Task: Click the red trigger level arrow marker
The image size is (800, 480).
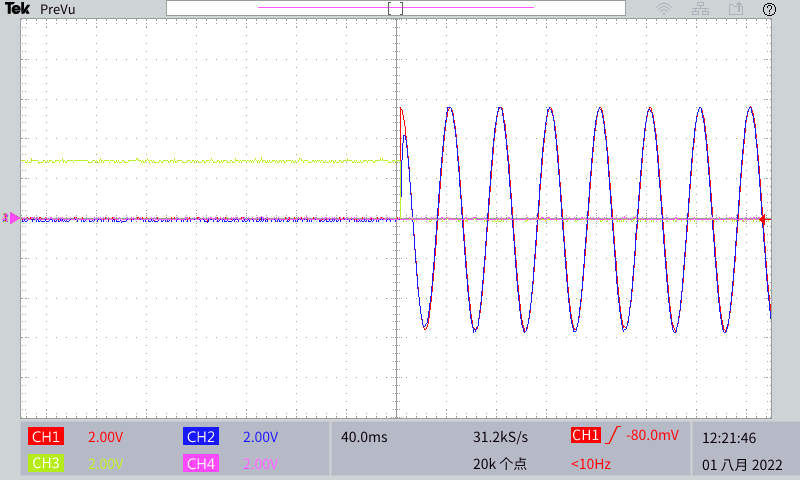Action: 765,218
